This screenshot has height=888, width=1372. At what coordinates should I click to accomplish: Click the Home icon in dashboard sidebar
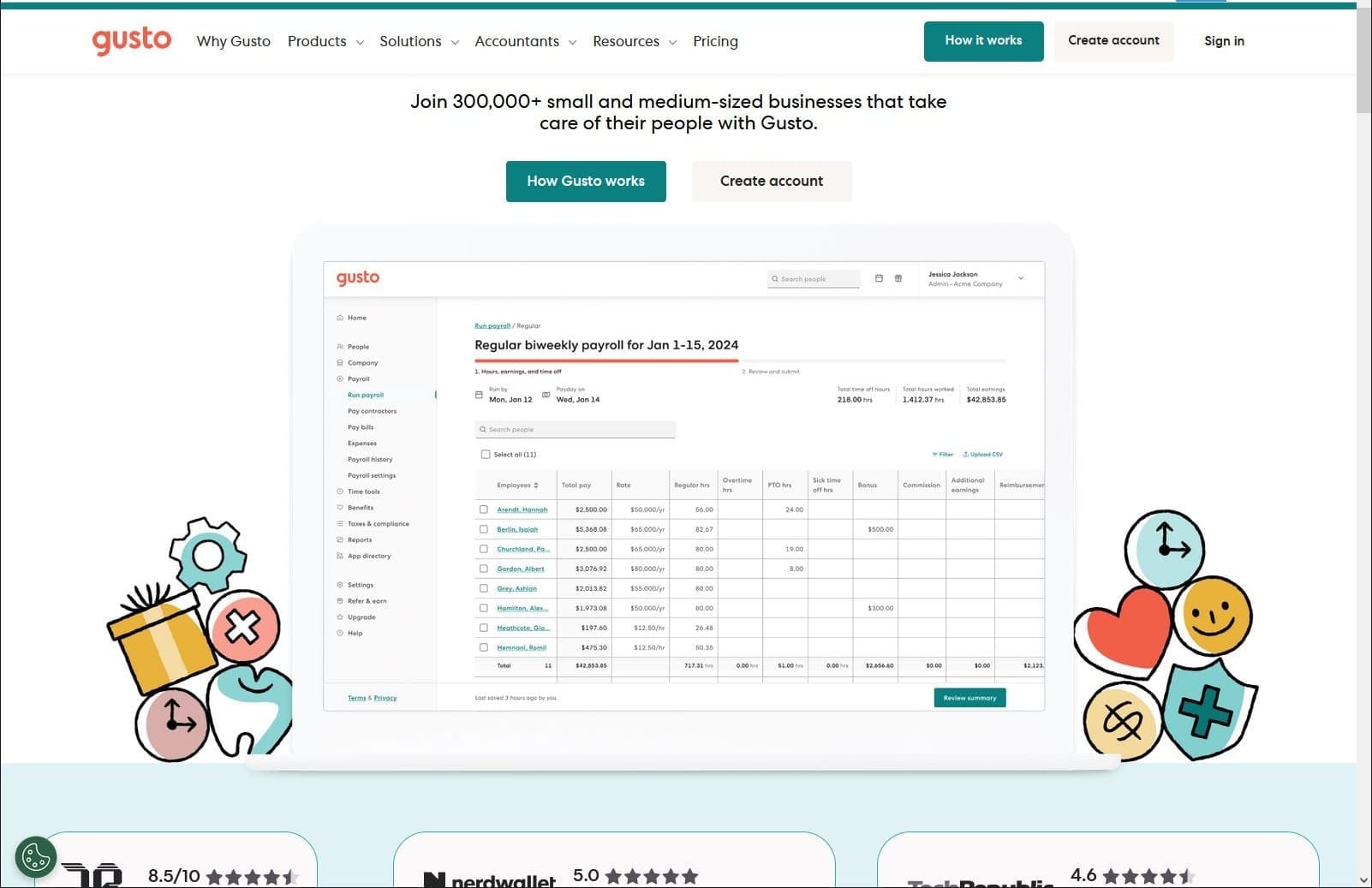tap(340, 318)
